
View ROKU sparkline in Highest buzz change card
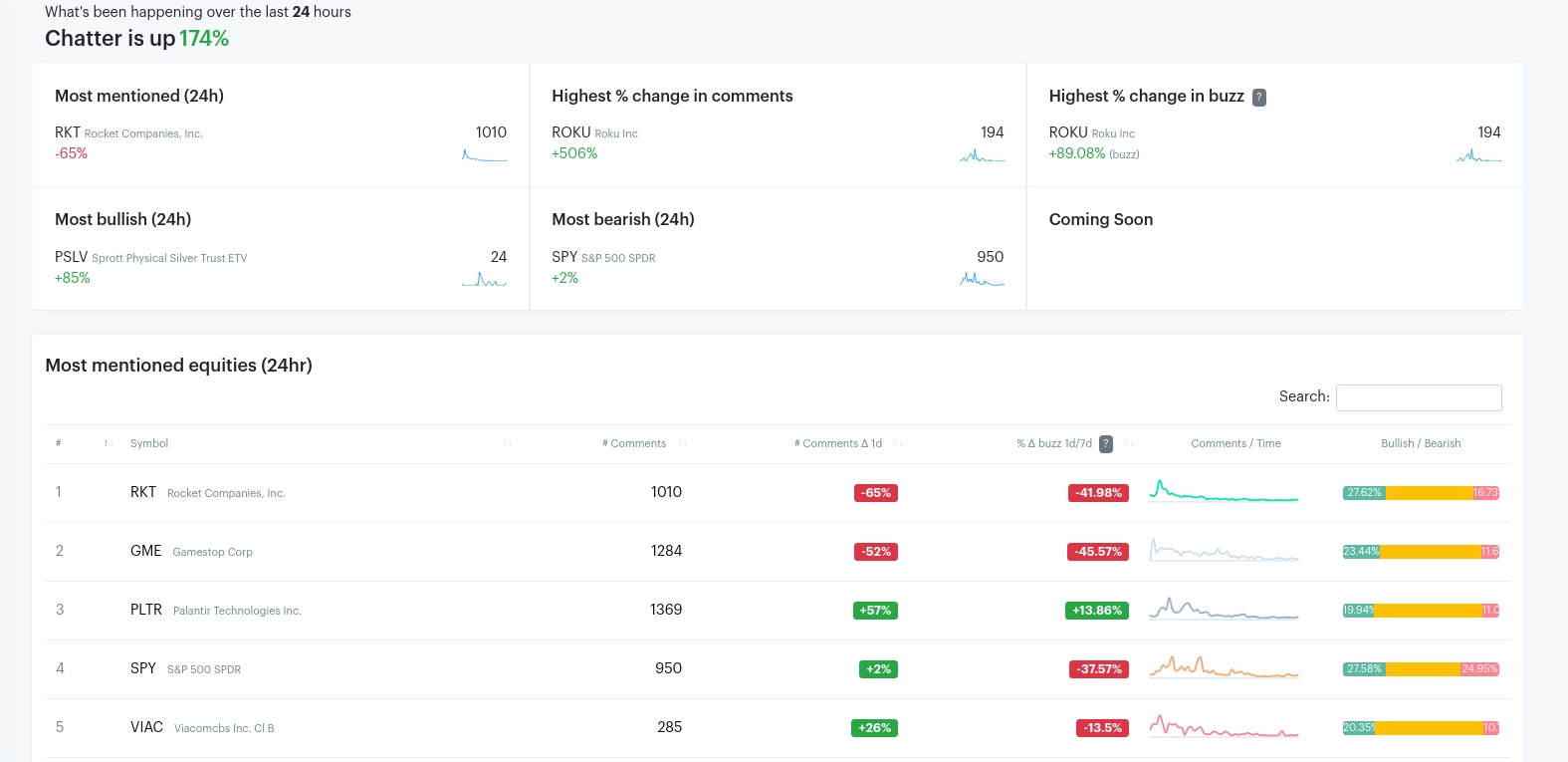point(1478,154)
